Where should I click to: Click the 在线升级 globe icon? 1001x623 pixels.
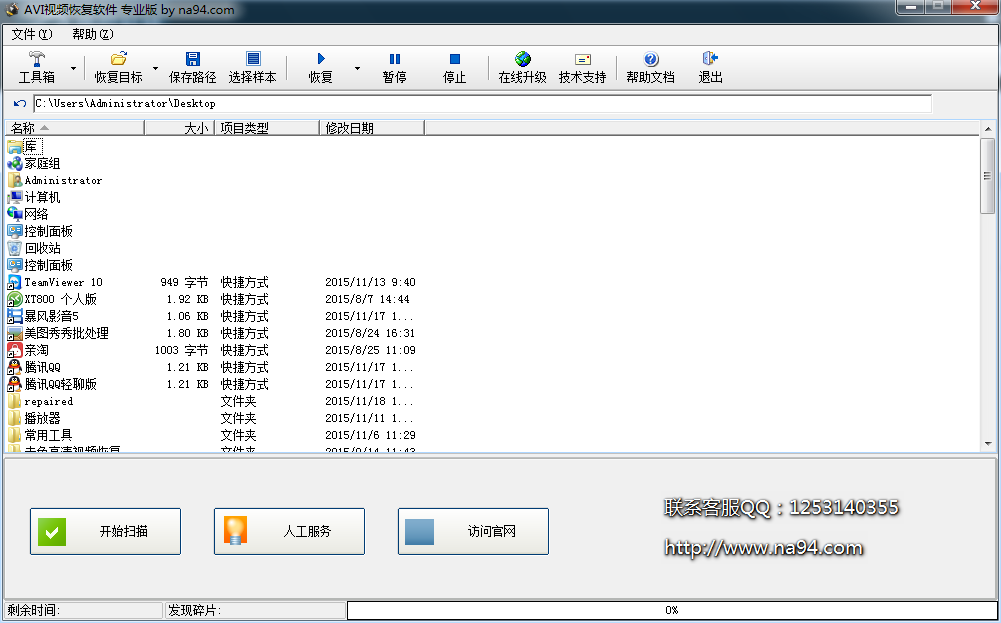(522, 60)
